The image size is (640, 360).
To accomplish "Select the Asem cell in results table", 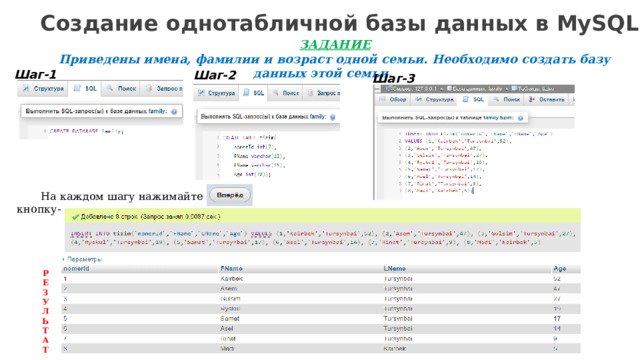I will (229, 289).
